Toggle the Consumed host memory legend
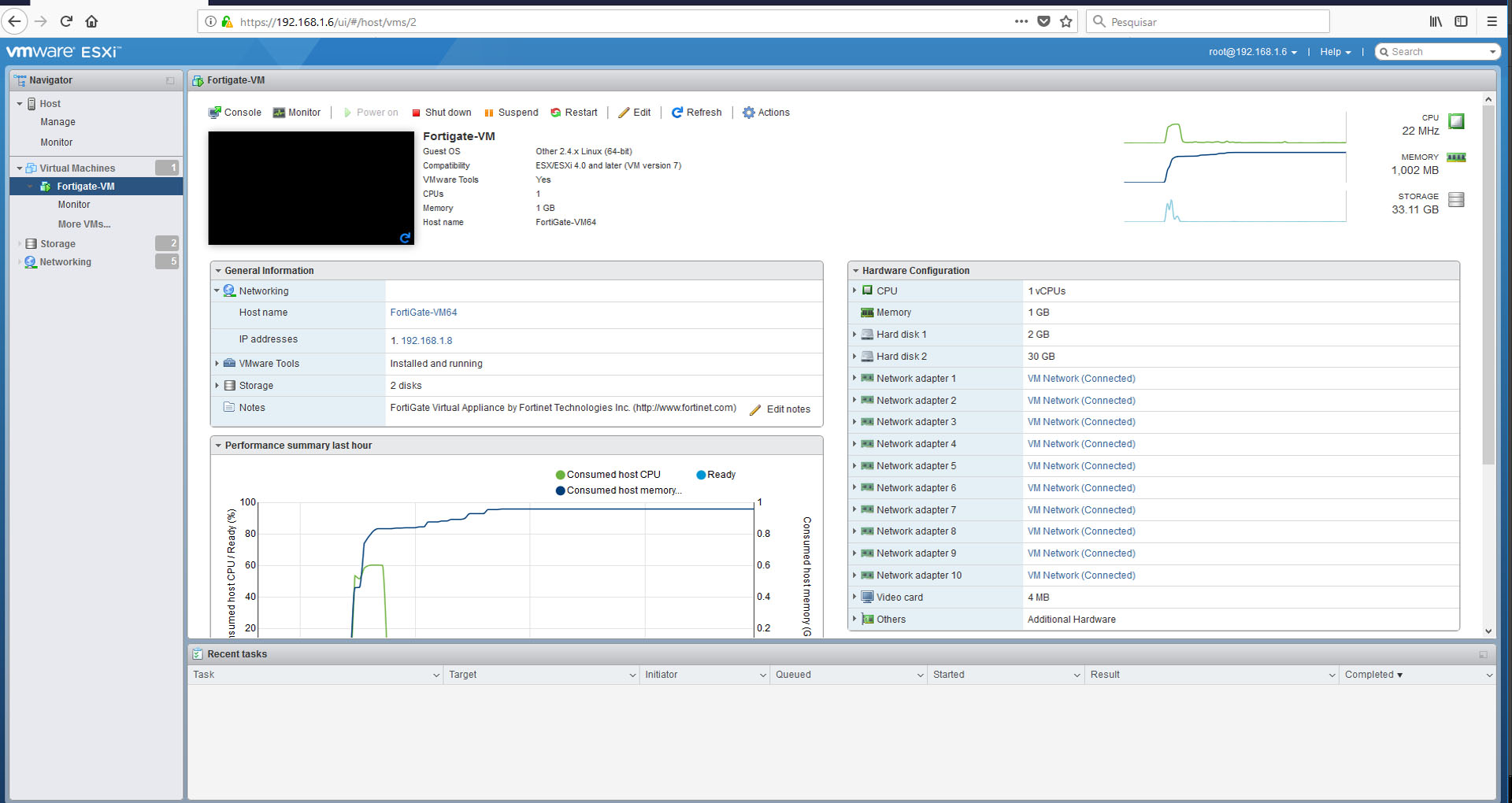The width and height of the screenshot is (1512, 803). coord(619,490)
